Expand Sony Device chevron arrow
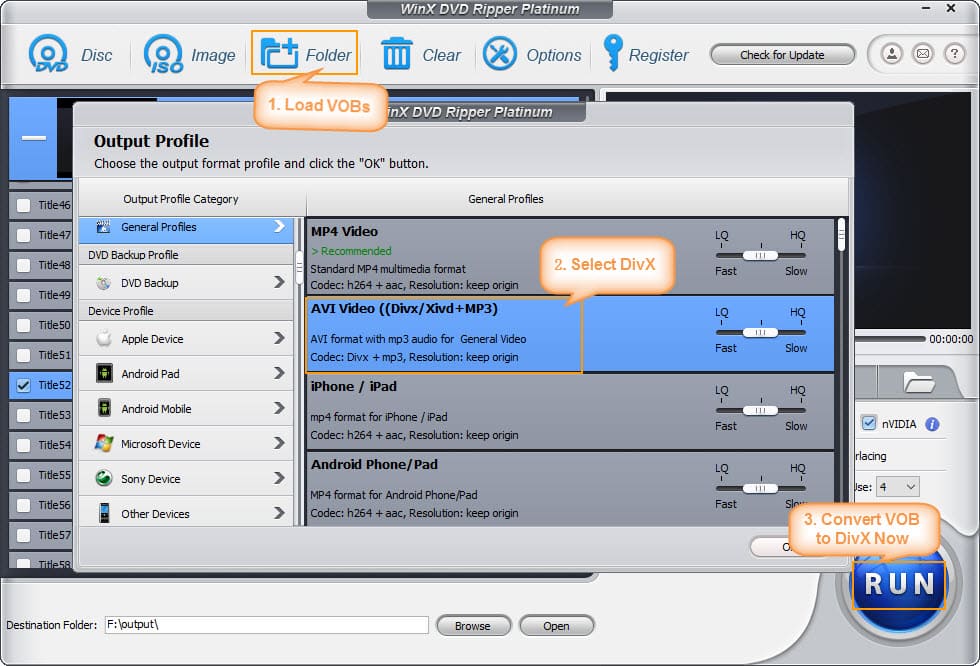Viewport: 980px width, 666px height. click(279, 478)
